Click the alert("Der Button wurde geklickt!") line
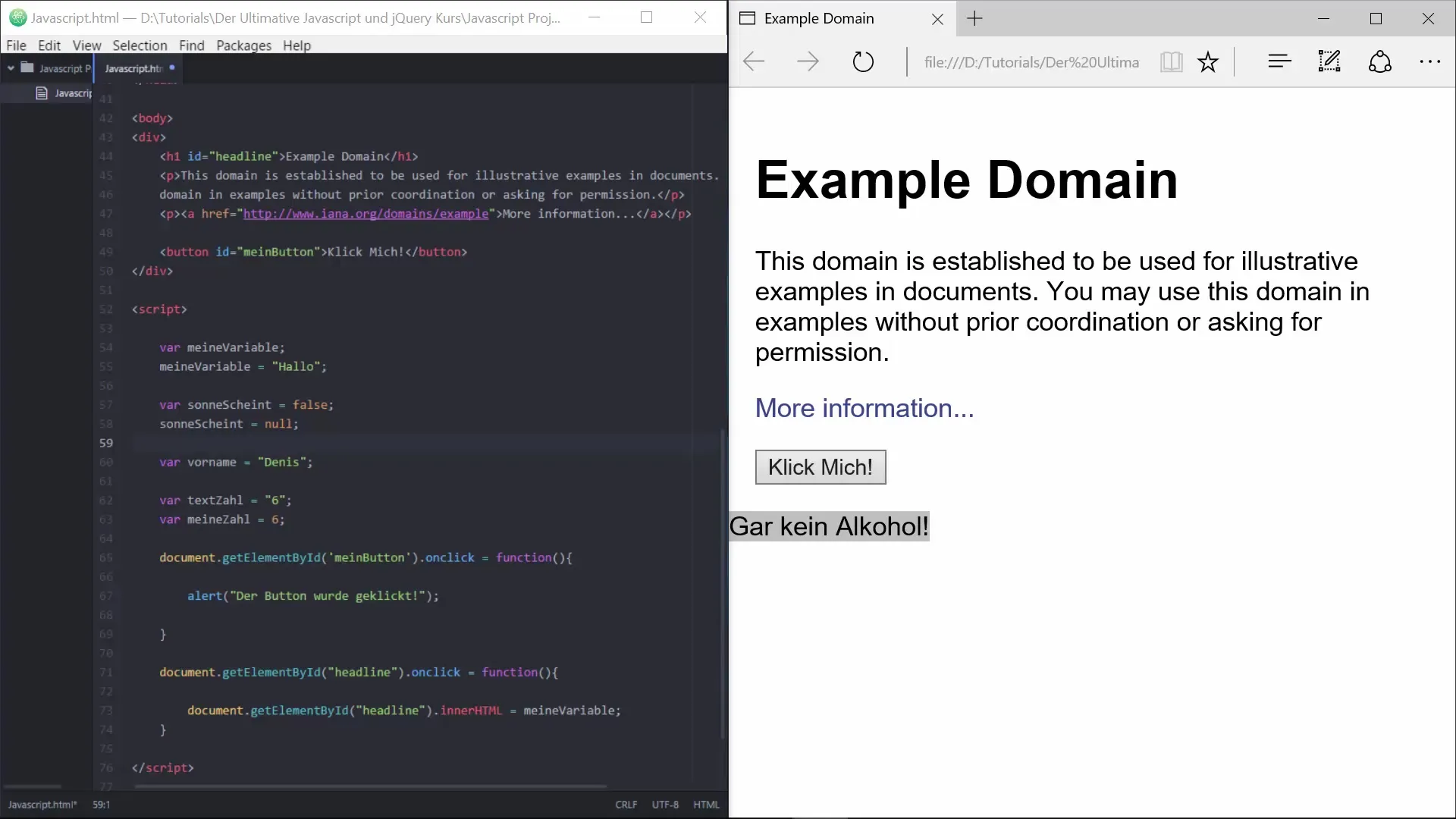 tap(313, 596)
